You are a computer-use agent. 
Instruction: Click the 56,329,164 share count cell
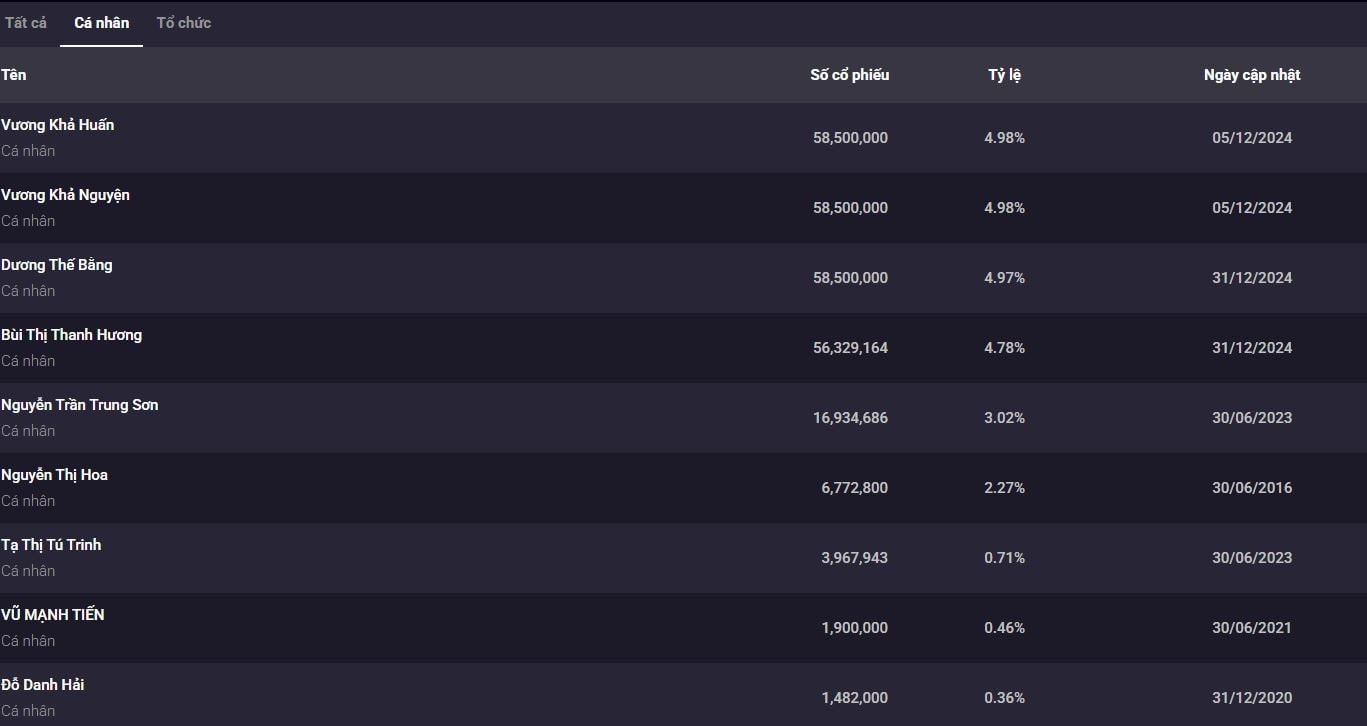coord(850,348)
